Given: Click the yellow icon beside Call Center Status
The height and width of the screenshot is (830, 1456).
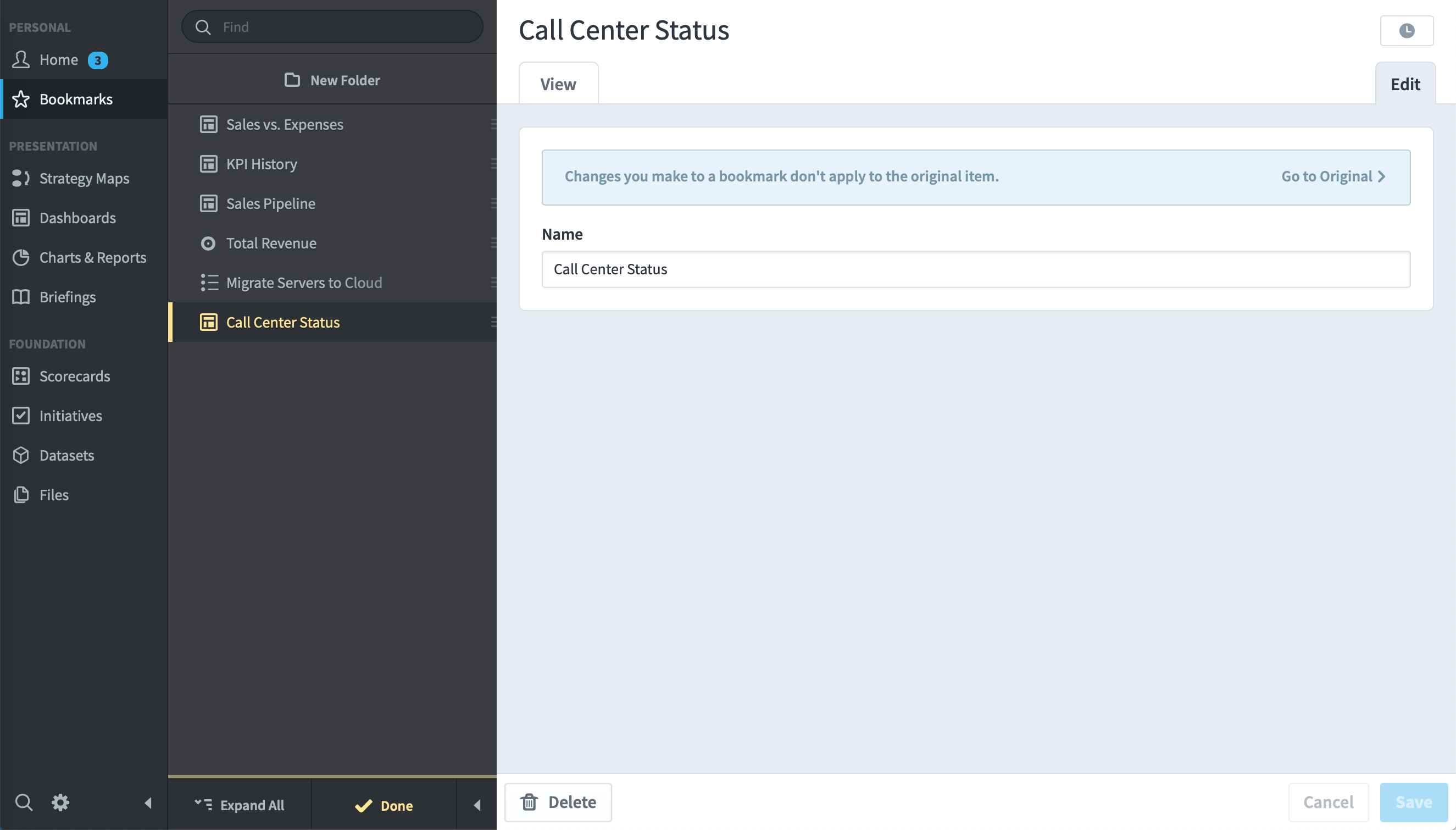Looking at the screenshot, I should [208, 322].
